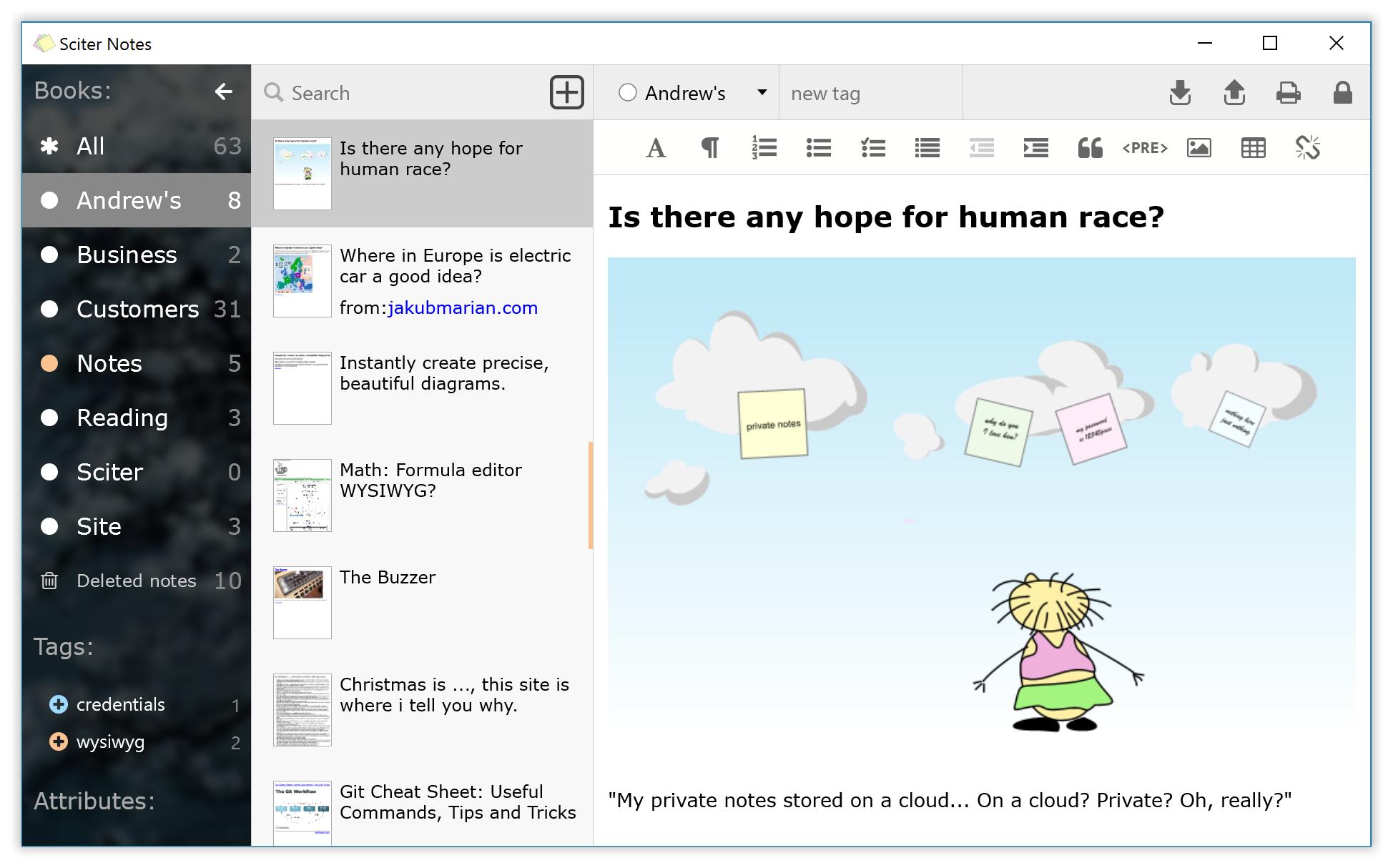
Task: Expand the Books navigation panel
Action: 223,92
